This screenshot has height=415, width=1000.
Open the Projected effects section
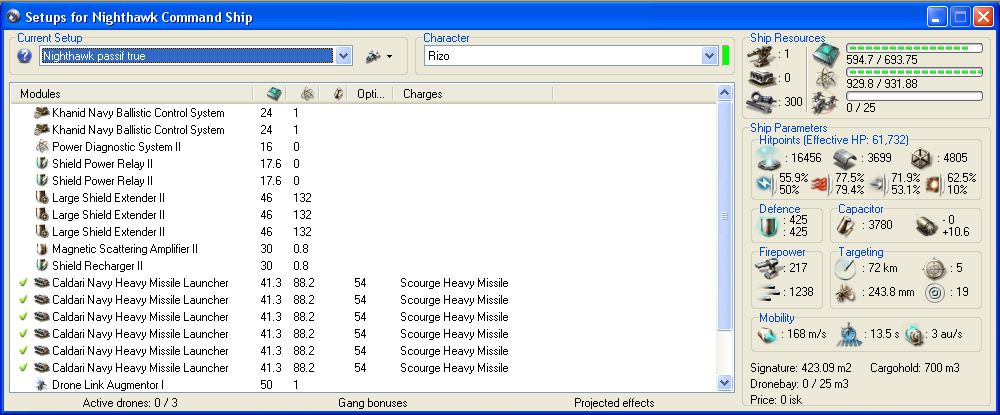point(614,403)
